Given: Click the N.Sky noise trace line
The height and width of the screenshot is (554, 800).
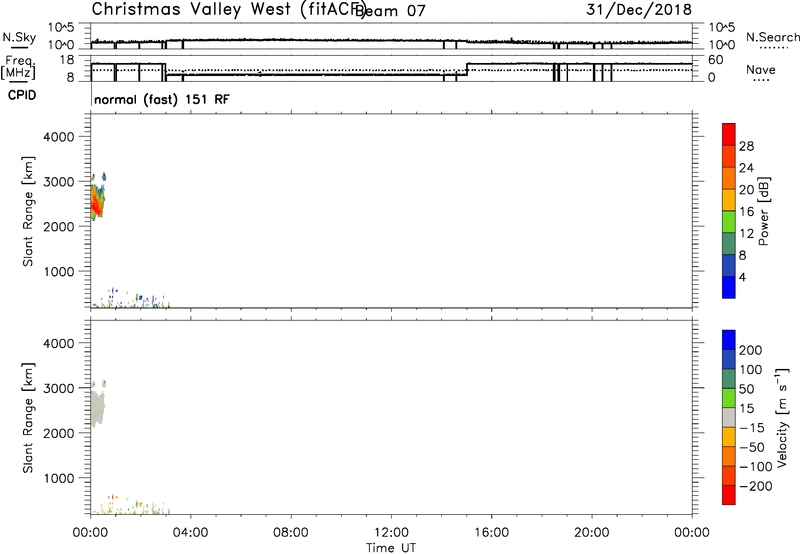Looking at the screenshot, I should coord(391,41).
